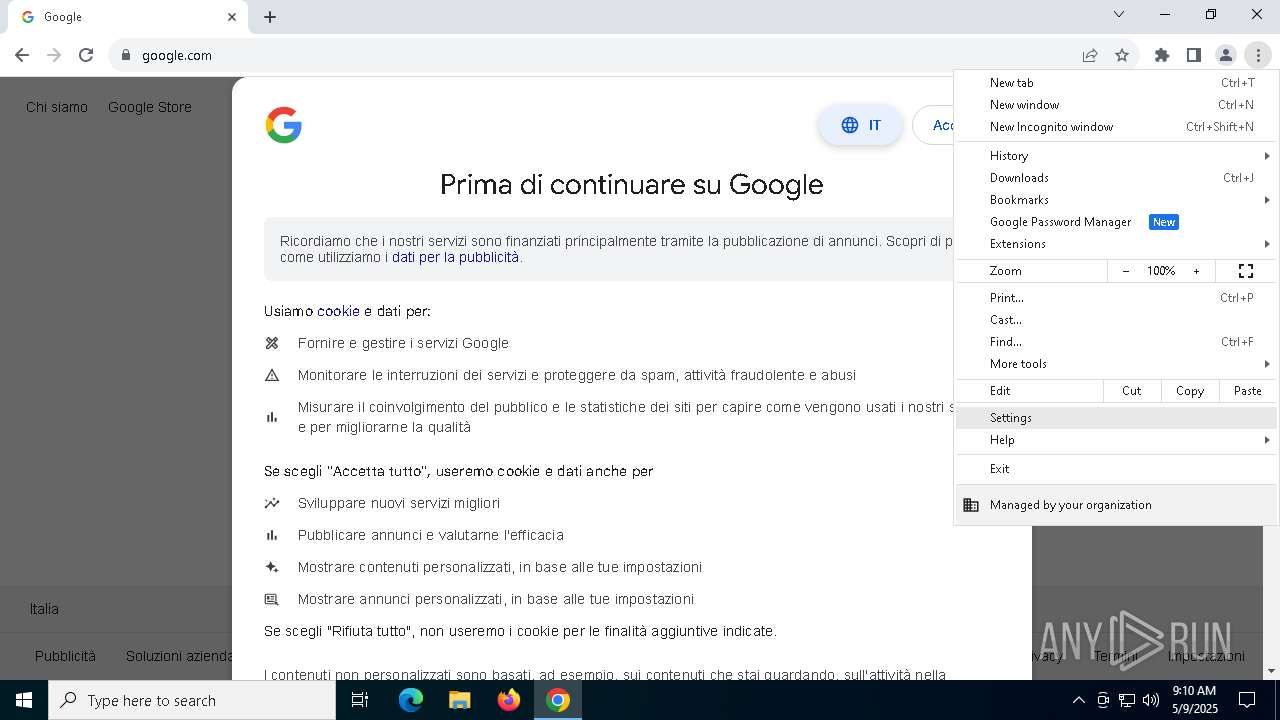Expand the Extensions submenu
The height and width of the screenshot is (720, 1280).
1117,244
